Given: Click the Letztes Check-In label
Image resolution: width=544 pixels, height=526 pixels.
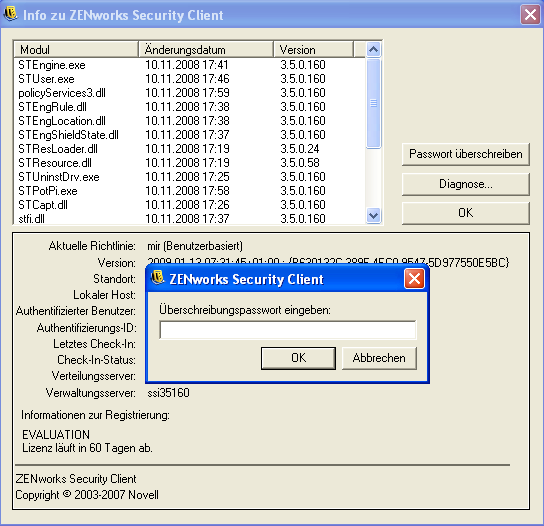Looking at the screenshot, I should [x=94, y=344].
